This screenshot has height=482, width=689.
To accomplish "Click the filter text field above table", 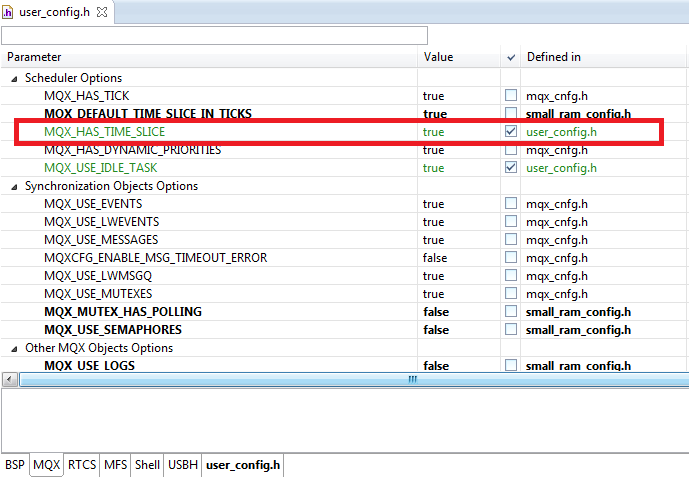I will (214, 36).
